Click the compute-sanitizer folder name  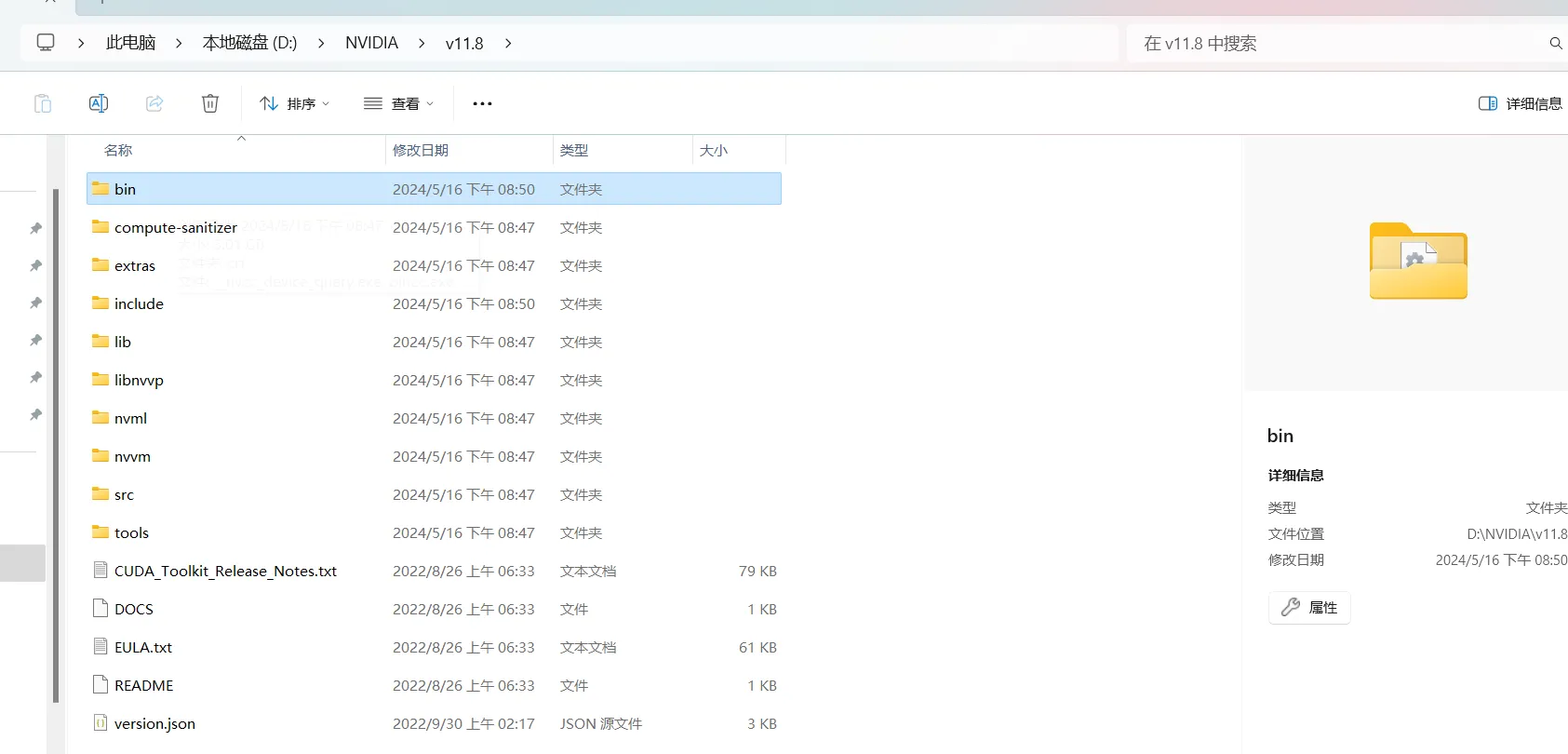[x=176, y=227]
